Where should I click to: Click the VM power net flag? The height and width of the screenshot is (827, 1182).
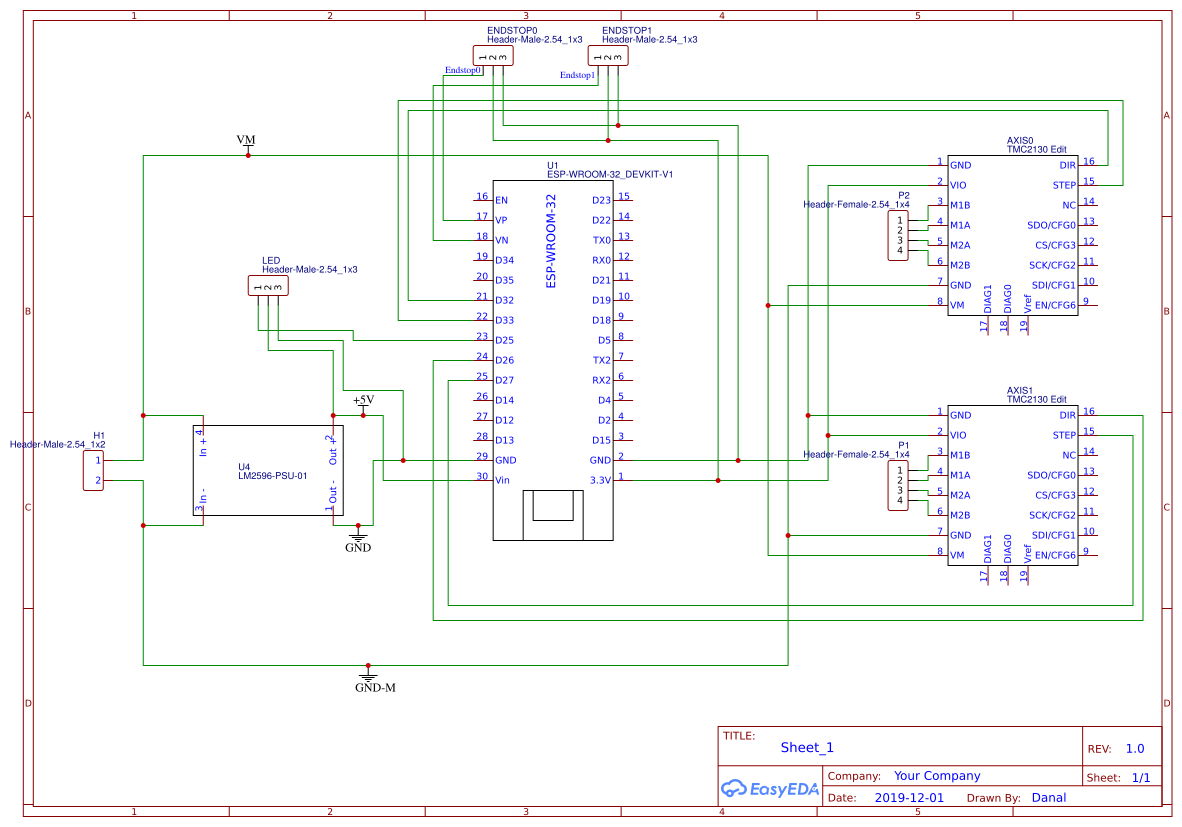(246, 140)
